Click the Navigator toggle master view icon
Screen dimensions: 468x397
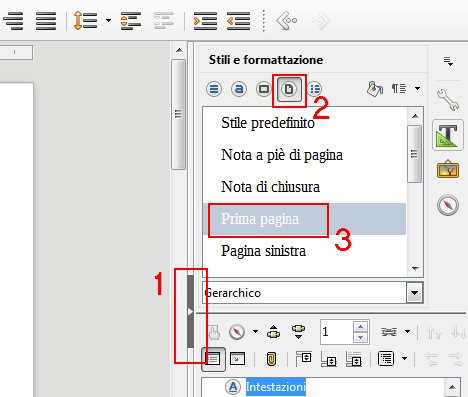pos(214,332)
